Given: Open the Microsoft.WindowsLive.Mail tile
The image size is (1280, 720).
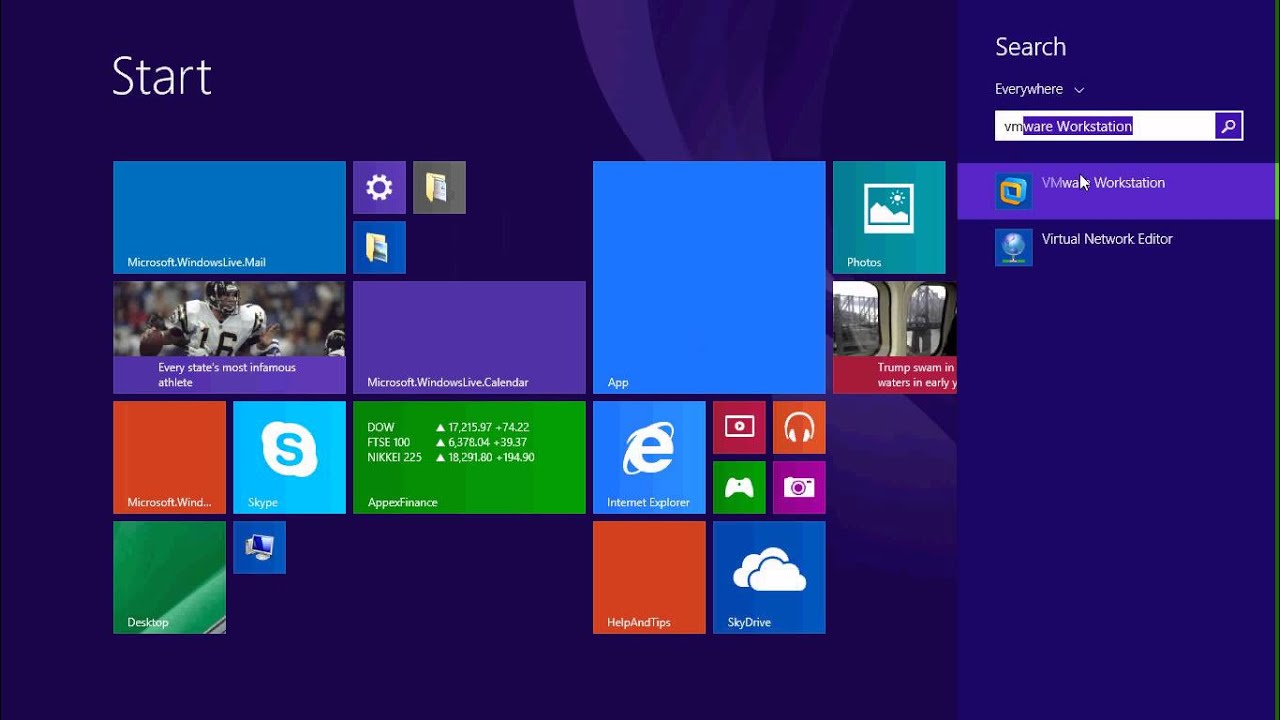Looking at the screenshot, I should pos(229,217).
